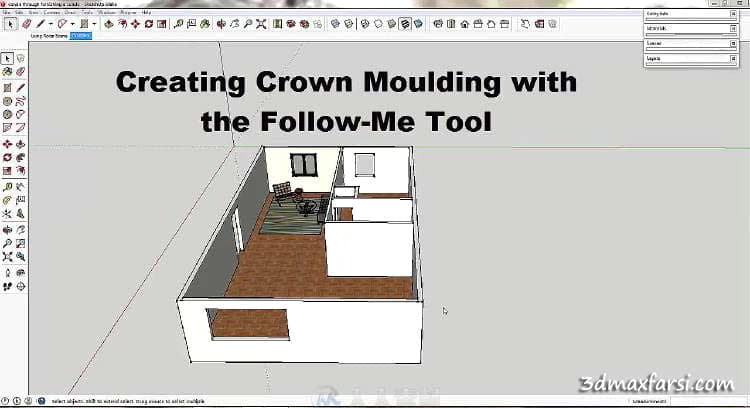The height and width of the screenshot is (408, 750).
Task: Select Rectangle tool in the left toolset
Action: (7, 88)
